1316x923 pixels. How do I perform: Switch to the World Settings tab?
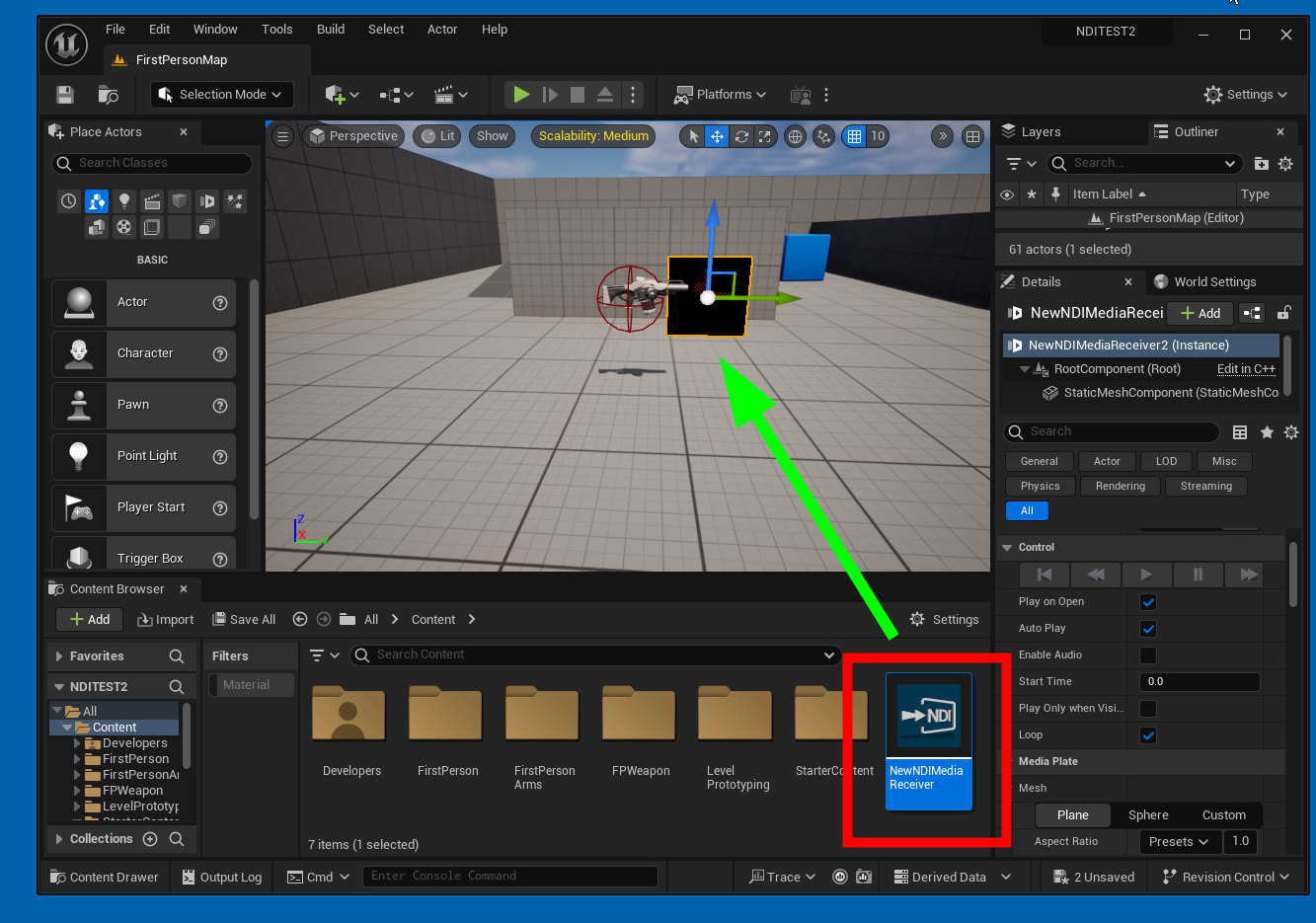(1213, 282)
